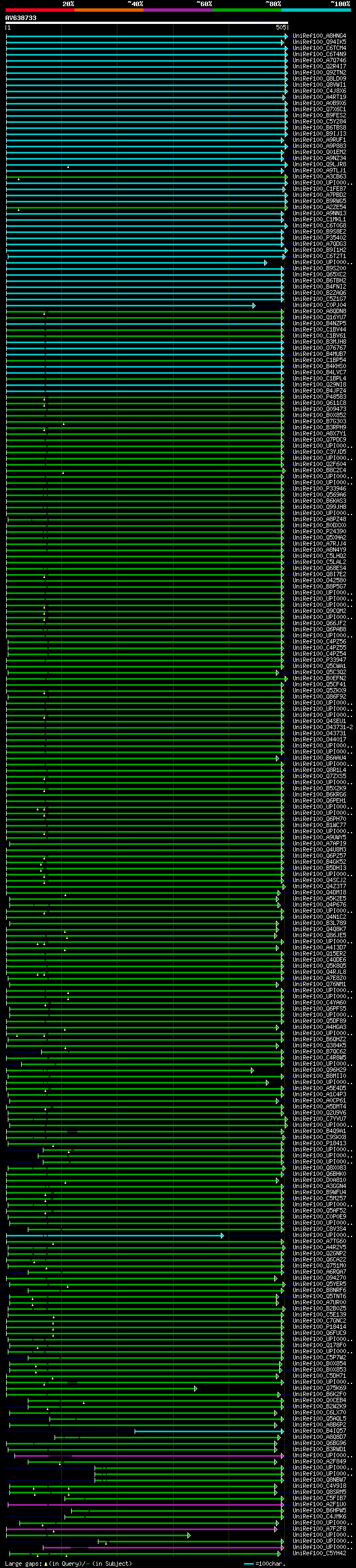The width and height of the screenshot is (356, 1568).
Task: Open hit UniRef100_C5YH42
Action: pyautogui.click(x=319, y=1554)
